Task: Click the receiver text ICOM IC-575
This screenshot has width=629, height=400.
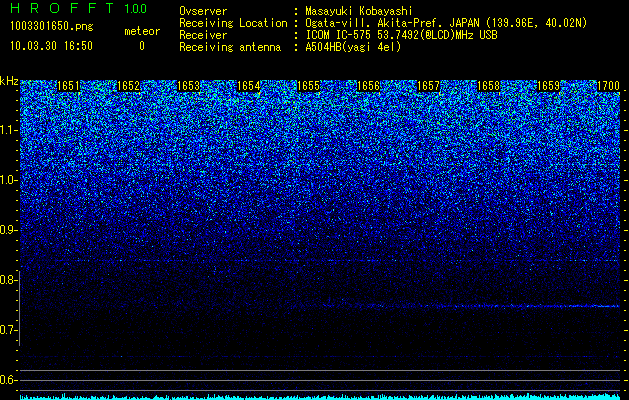Action: (x=340, y=35)
